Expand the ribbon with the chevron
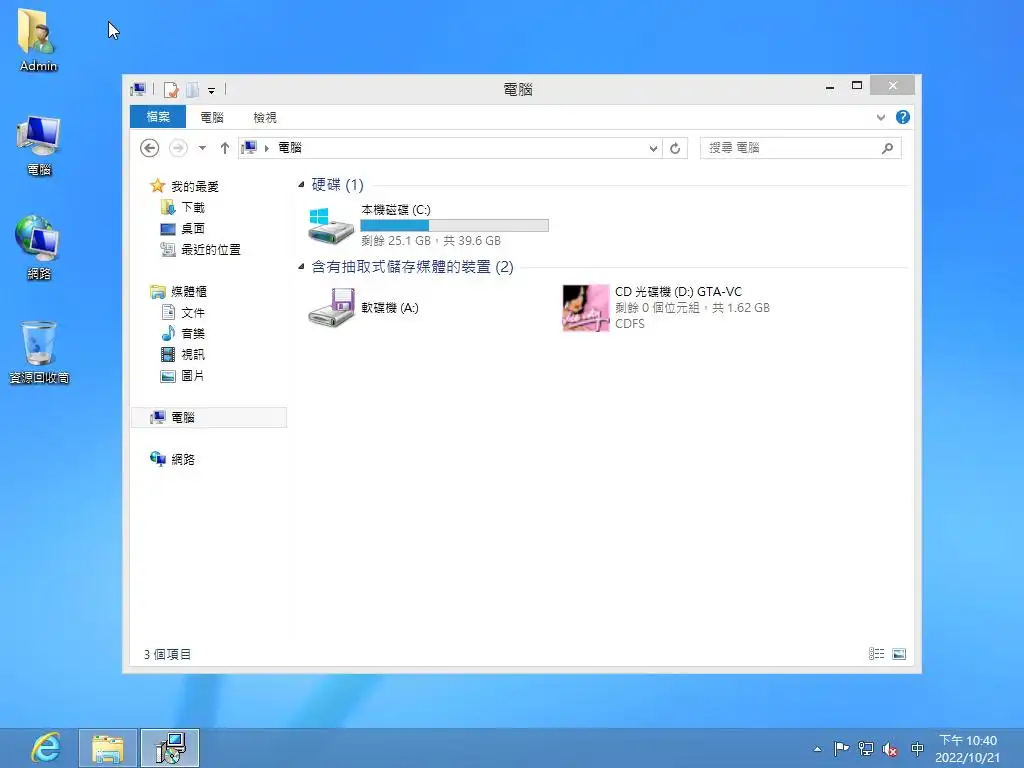This screenshot has height=768, width=1024. point(881,118)
